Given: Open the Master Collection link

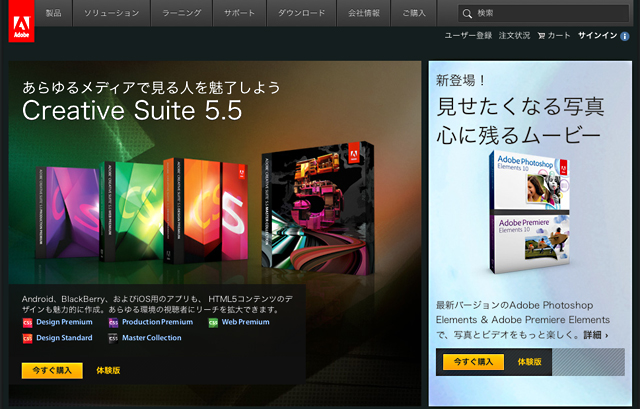Looking at the screenshot, I should (152, 338).
